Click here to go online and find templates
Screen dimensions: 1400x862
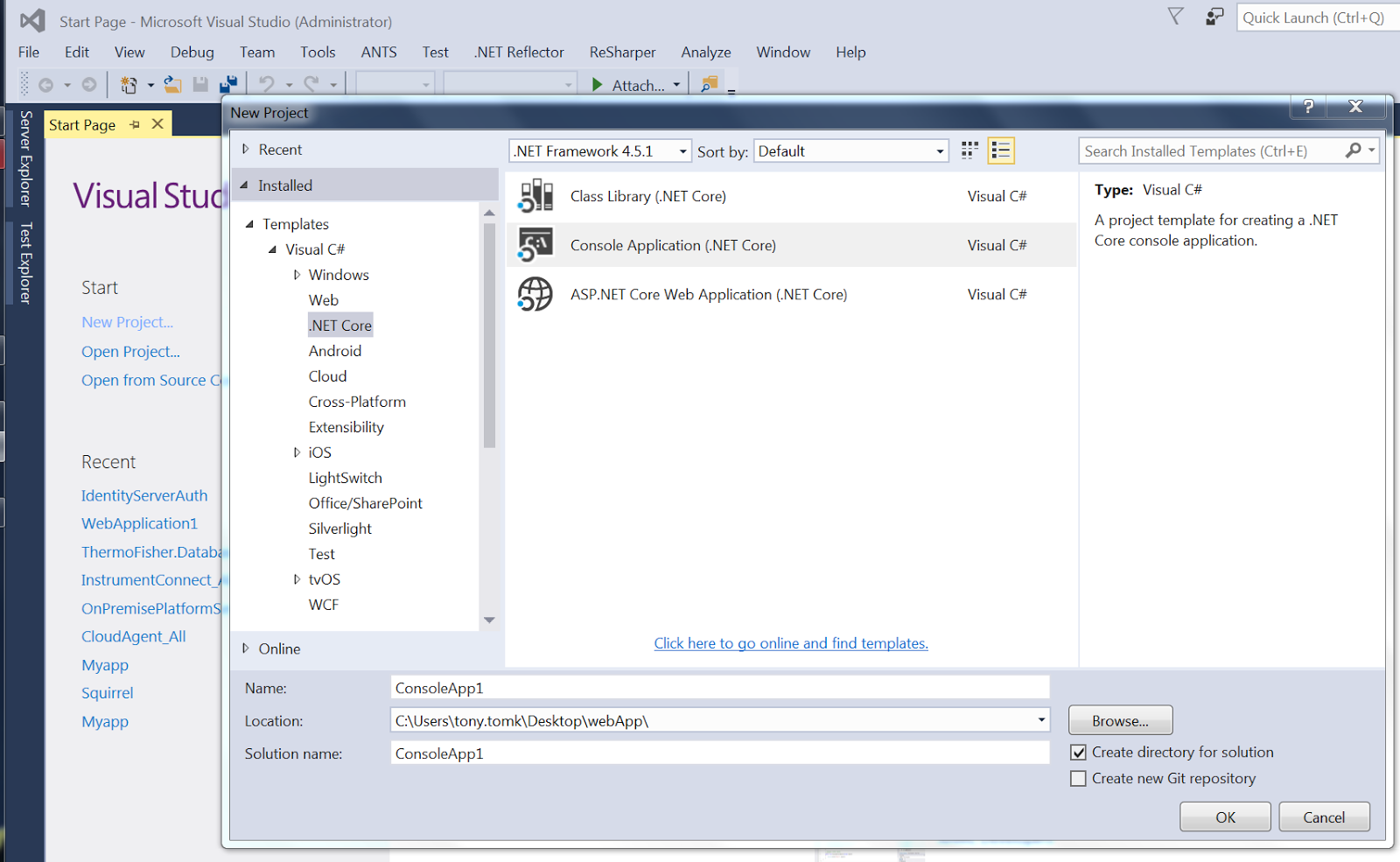790,643
